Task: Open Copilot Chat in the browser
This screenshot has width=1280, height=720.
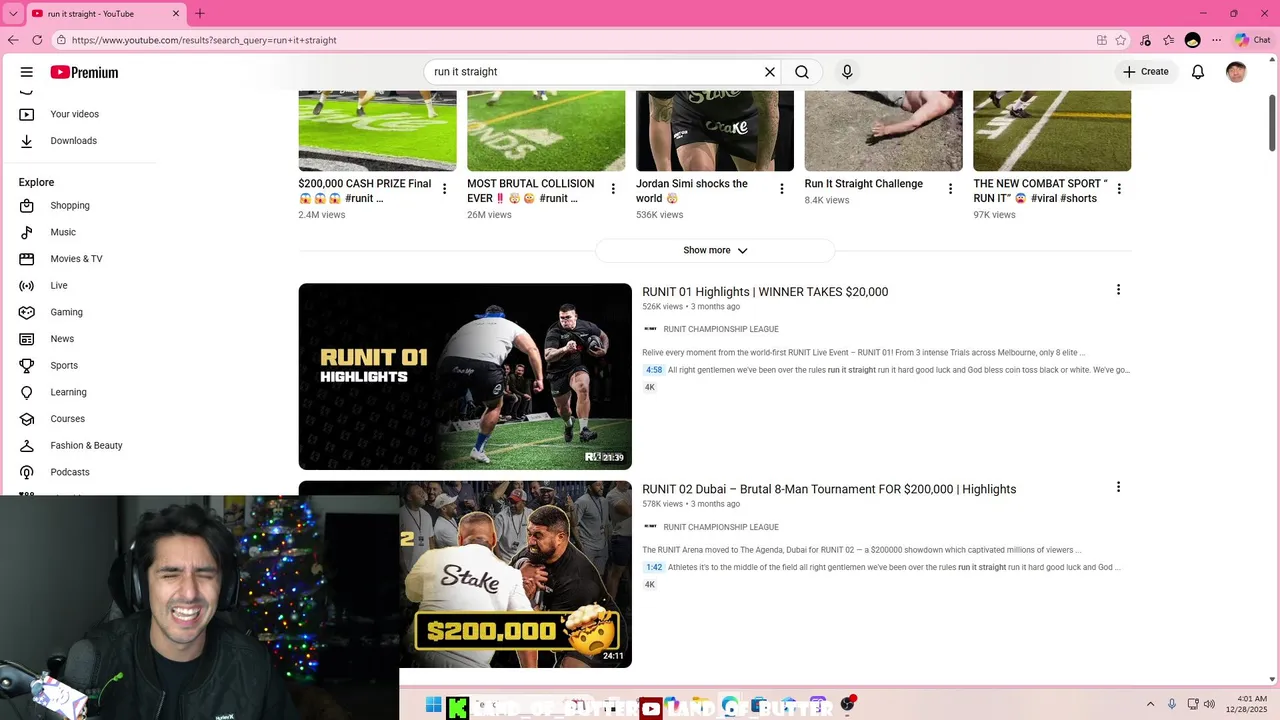Action: pyautogui.click(x=1252, y=40)
